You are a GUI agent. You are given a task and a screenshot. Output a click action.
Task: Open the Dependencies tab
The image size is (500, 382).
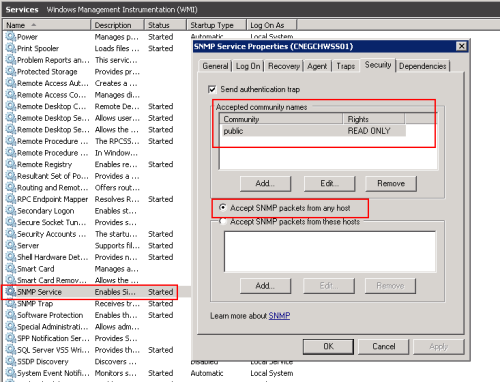click(x=423, y=66)
